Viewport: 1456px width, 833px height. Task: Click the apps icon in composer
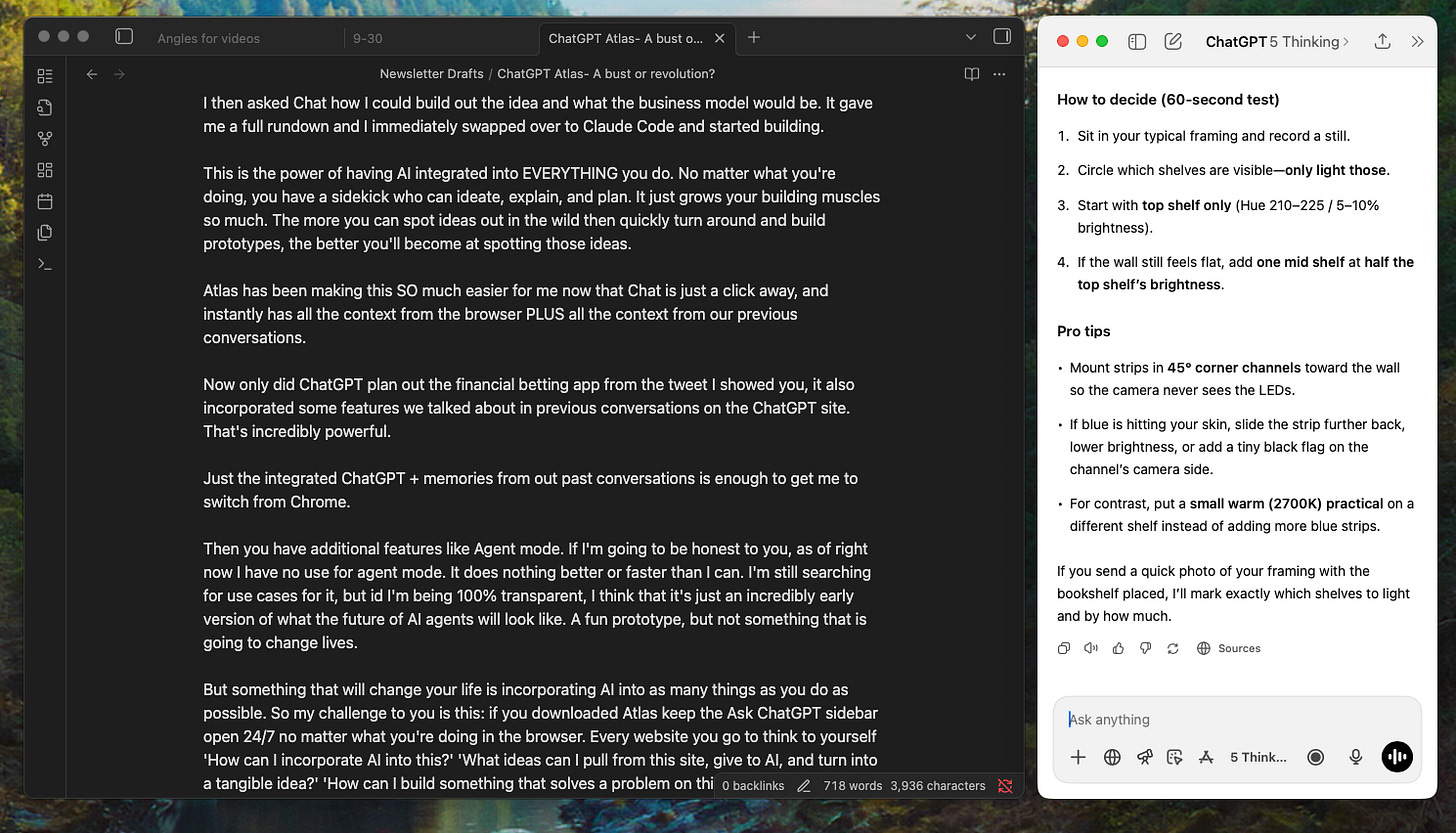point(1206,757)
